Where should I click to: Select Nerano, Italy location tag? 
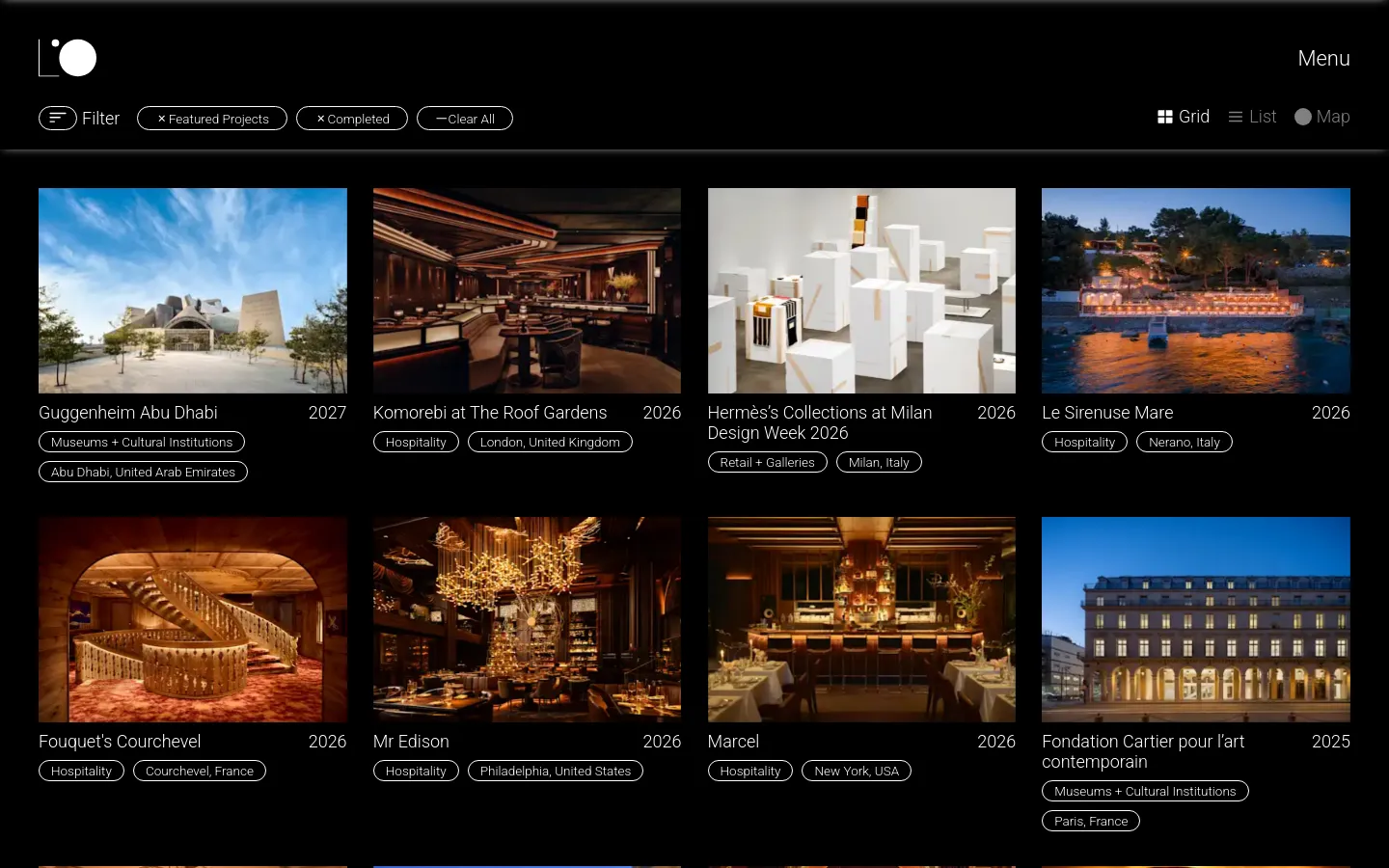tap(1185, 442)
